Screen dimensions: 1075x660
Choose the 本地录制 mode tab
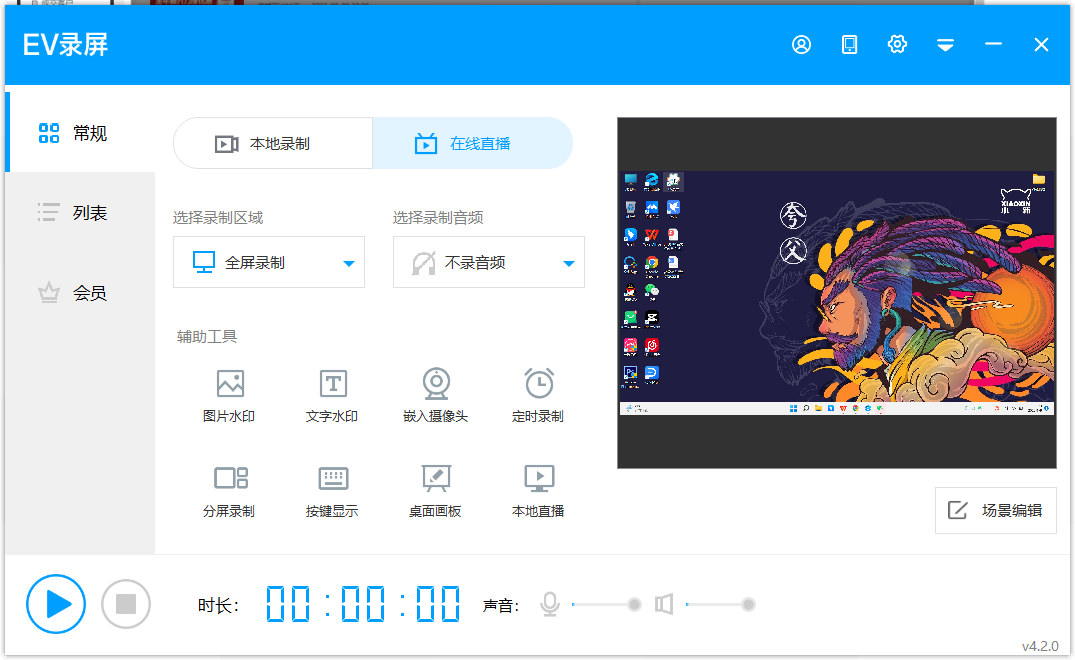(x=273, y=143)
